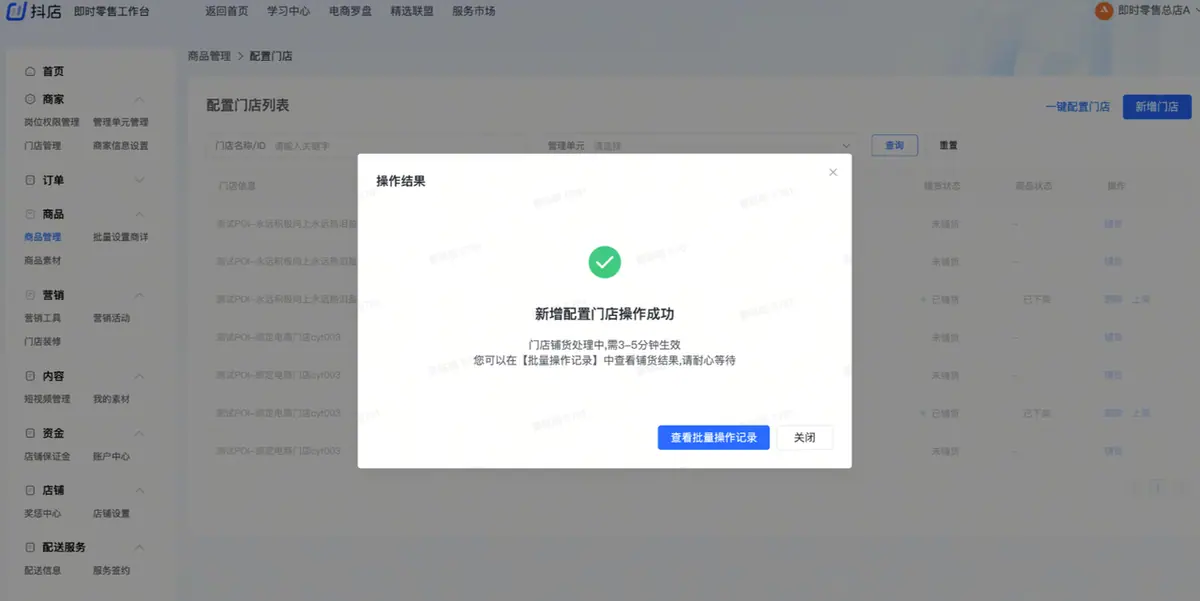The height and width of the screenshot is (601, 1200).
Task: Click the 资金 section icon in the sidebar
Action: pyautogui.click(x=30, y=433)
